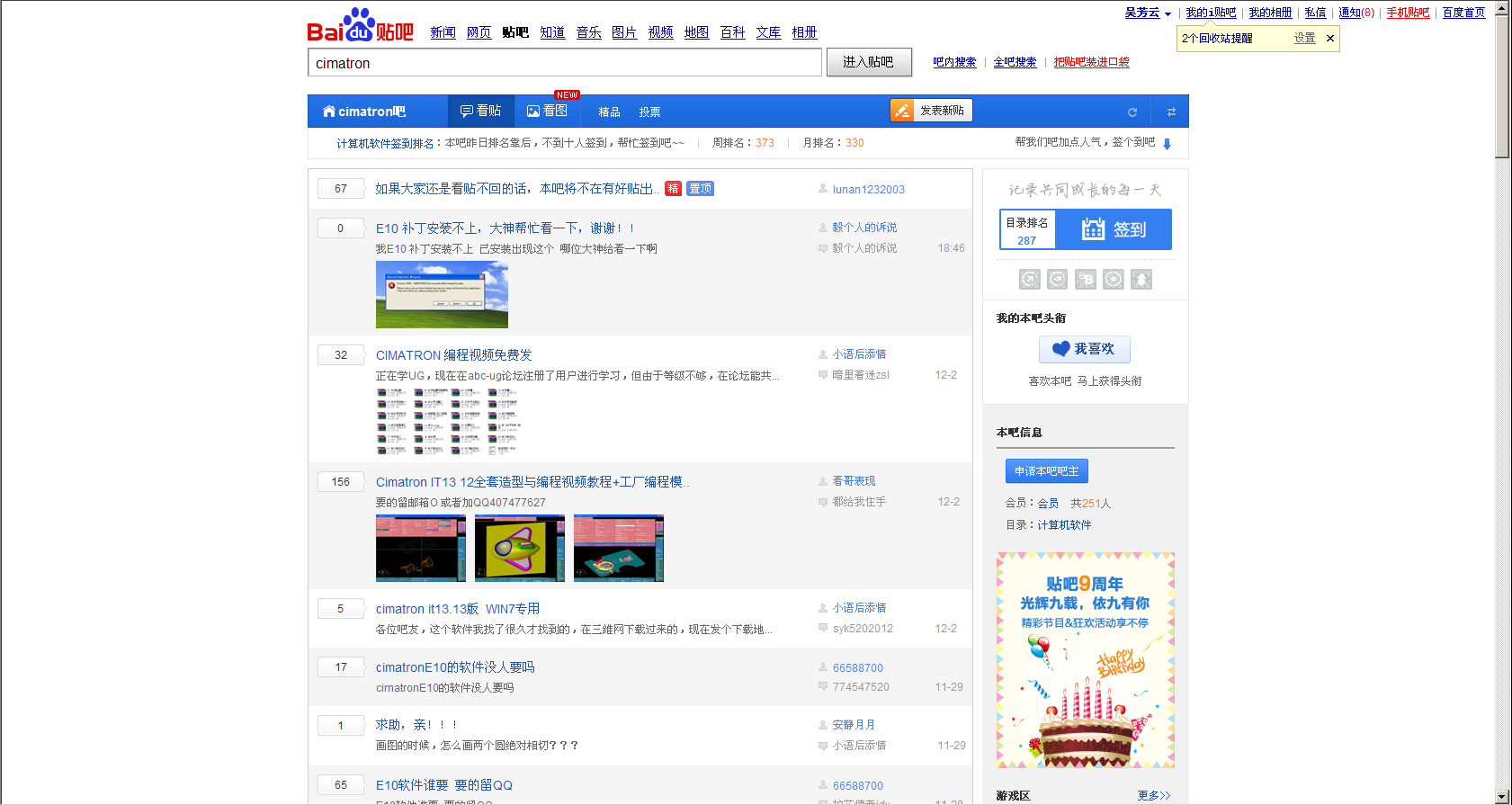The width and height of the screenshot is (1512, 805).
Task: Select 知道 in top navigation
Action: pyautogui.click(x=552, y=32)
